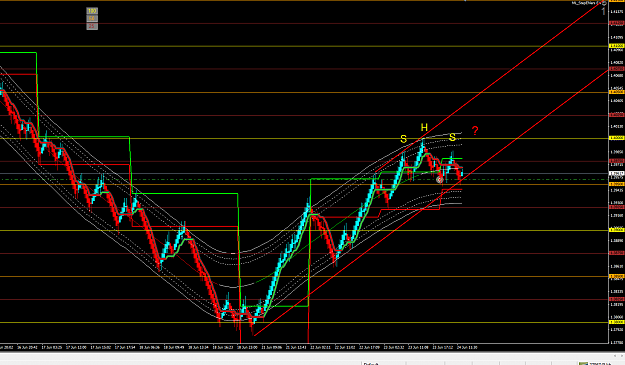Viewport: 625px width, 365px height.
Task: Click the small circle marker on price line
Action: click(440, 180)
